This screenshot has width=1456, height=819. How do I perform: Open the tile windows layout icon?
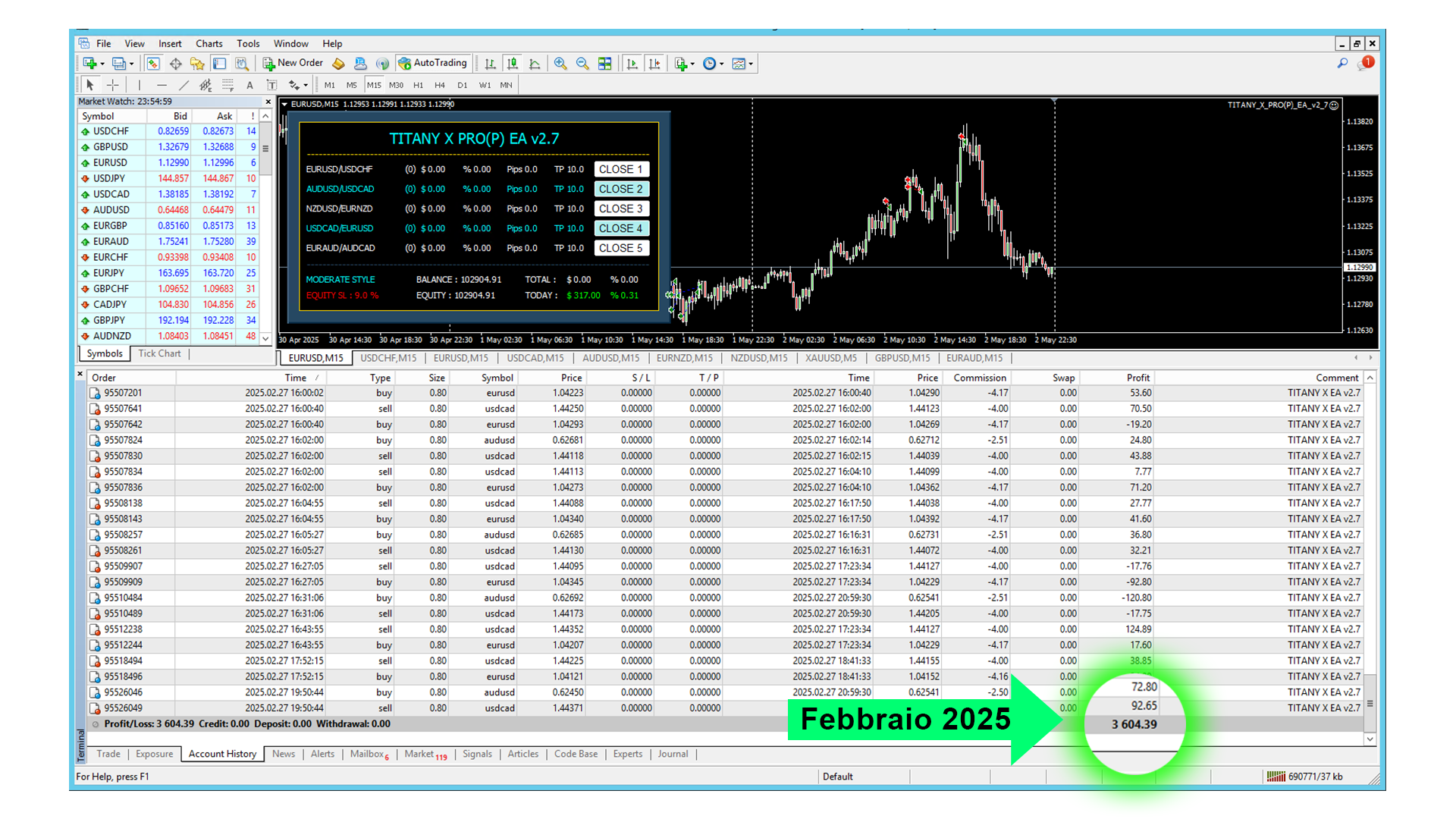point(604,64)
